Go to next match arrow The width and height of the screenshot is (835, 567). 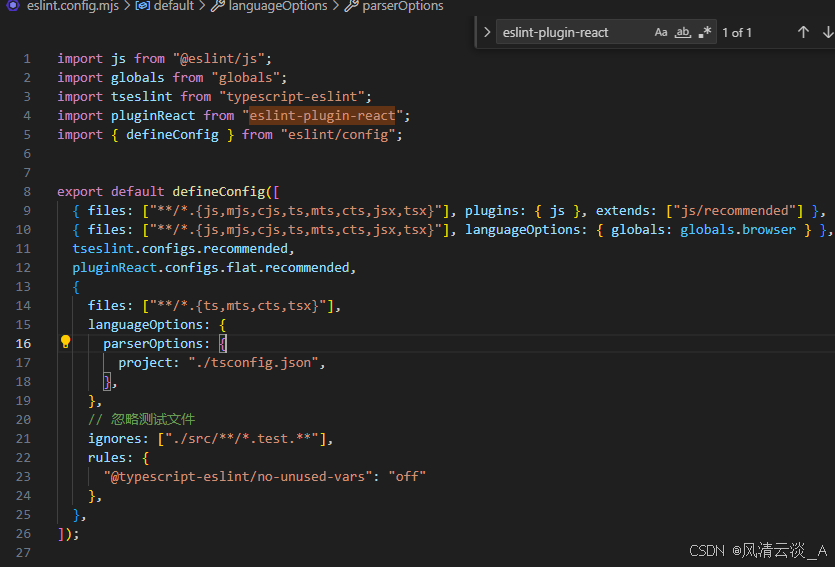(x=828, y=32)
